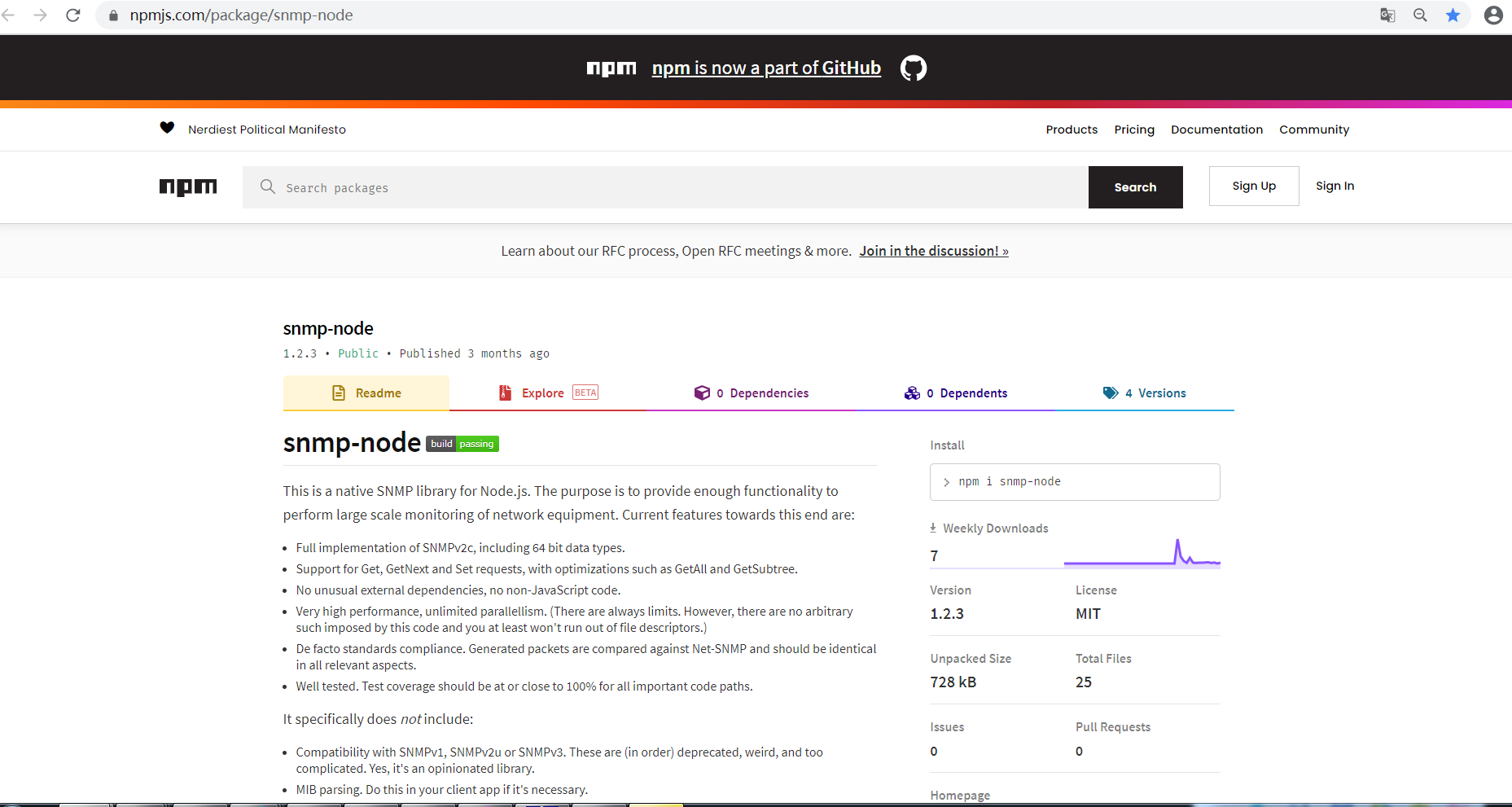The image size is (1512, 807).
Task: Click the weekly downloads sparkline chart
Action: coord(1142,552)
